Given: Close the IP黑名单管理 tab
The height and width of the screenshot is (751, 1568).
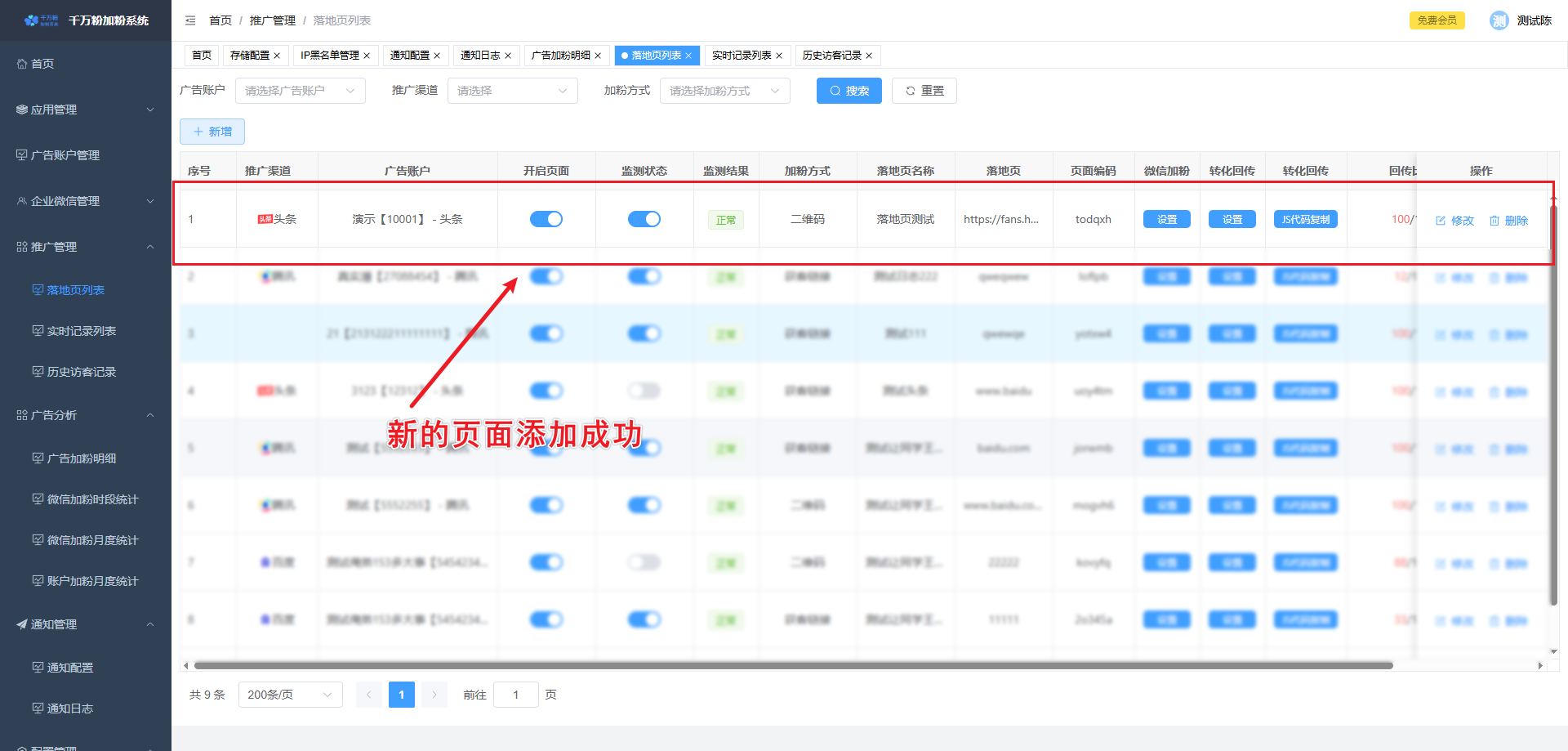Looking at the screenshot, I should (x=367, y=56).
